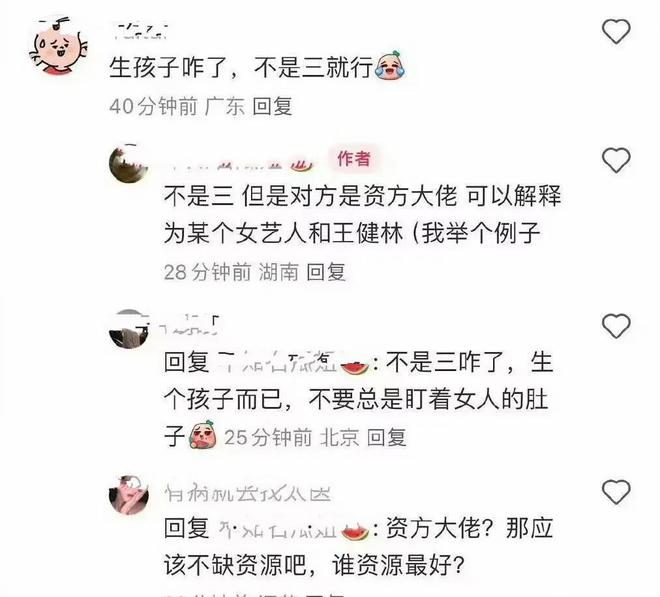Like the reply asking '谁资源最好'
This screenshot has width=660, height=597.
pos(616,492)
